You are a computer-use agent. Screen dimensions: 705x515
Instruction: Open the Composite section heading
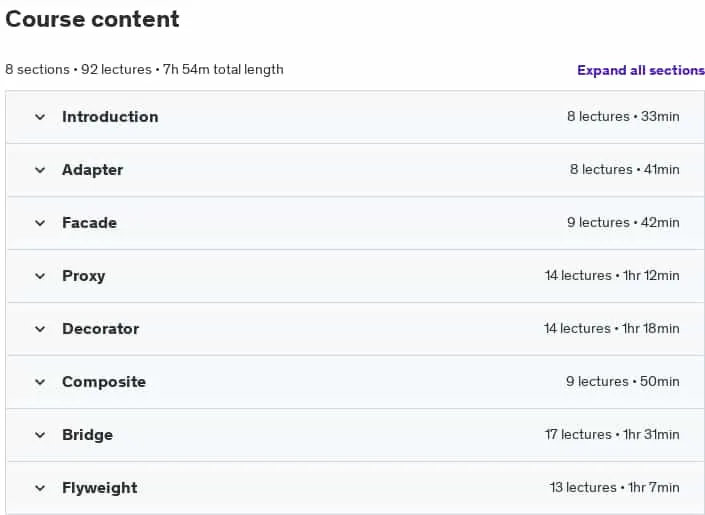pos(104,382)
